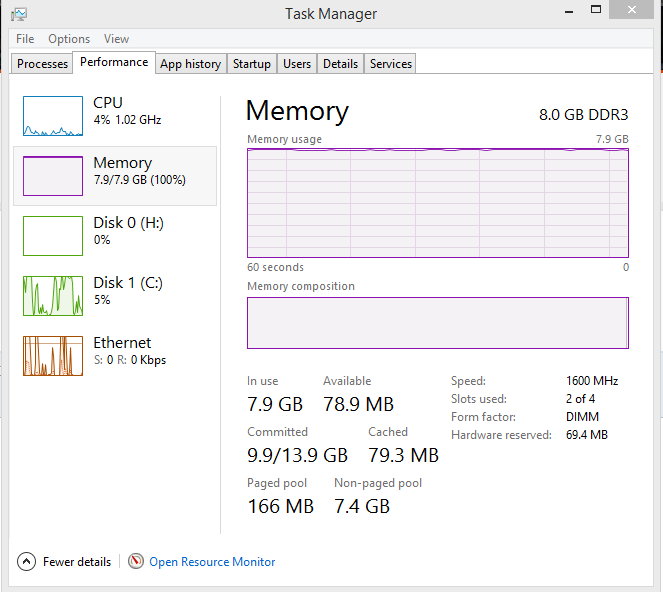Image resolution: width=663 pixels, height=592 pixels.
Task: Click the Paged pool '166 MB' value
Action: pos(281,507)
